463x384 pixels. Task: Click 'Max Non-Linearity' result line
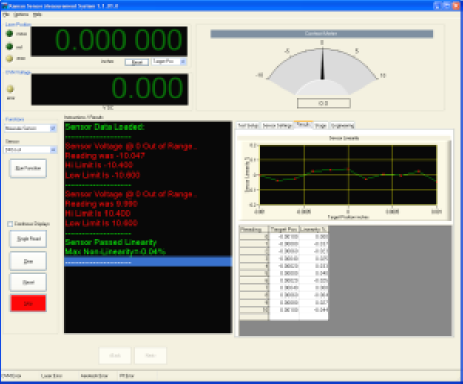tap(115, 251)
